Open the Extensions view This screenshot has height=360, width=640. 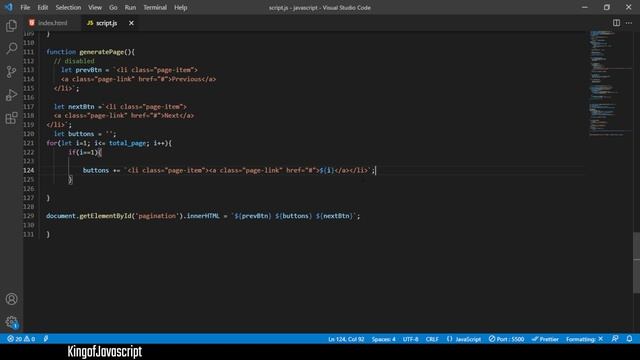pyautogui.click(x=11, y=118)
